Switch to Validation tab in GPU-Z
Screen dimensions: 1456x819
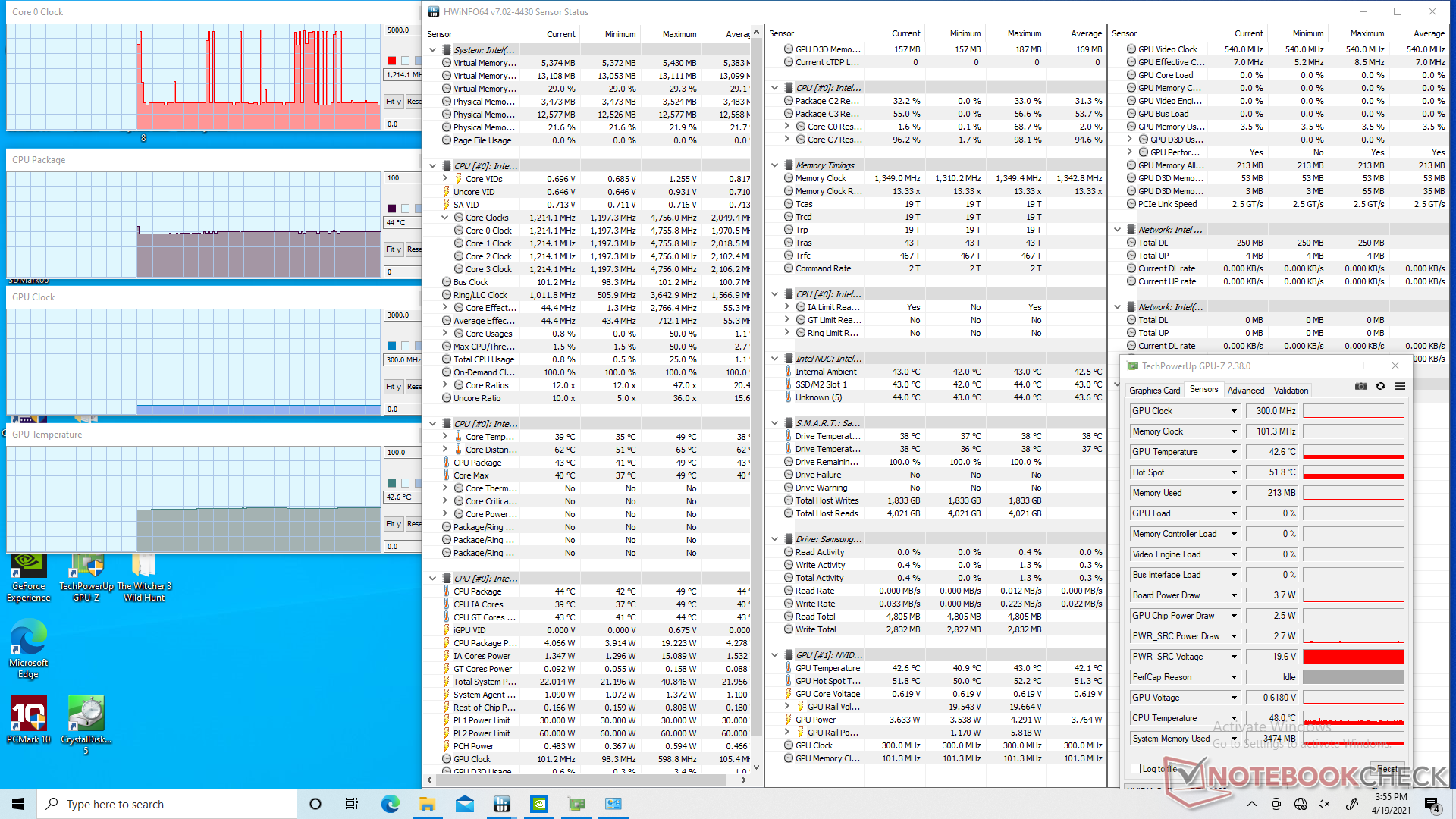click(1291, 391)
